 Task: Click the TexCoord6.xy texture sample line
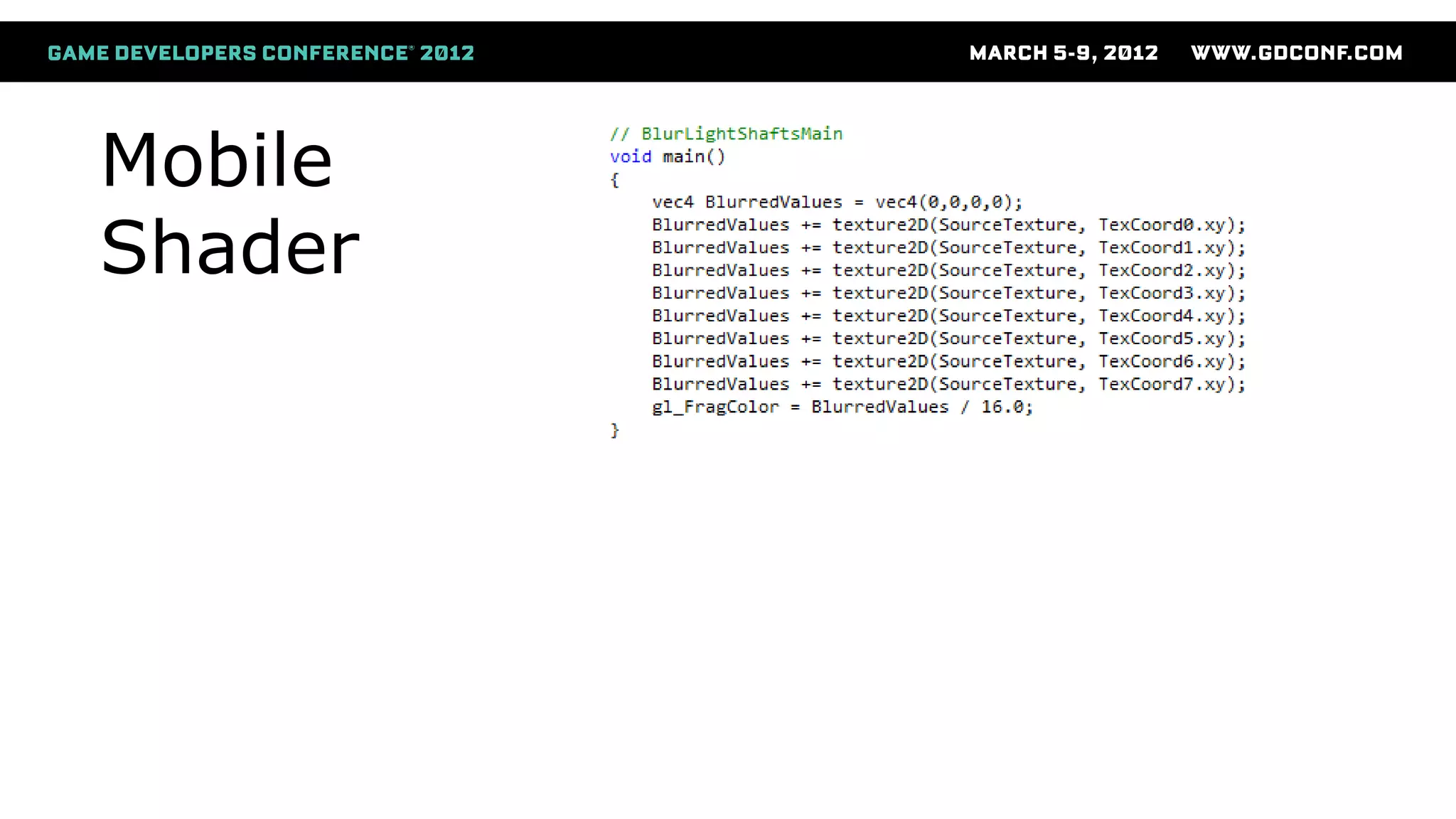click(x=948, y=361)
